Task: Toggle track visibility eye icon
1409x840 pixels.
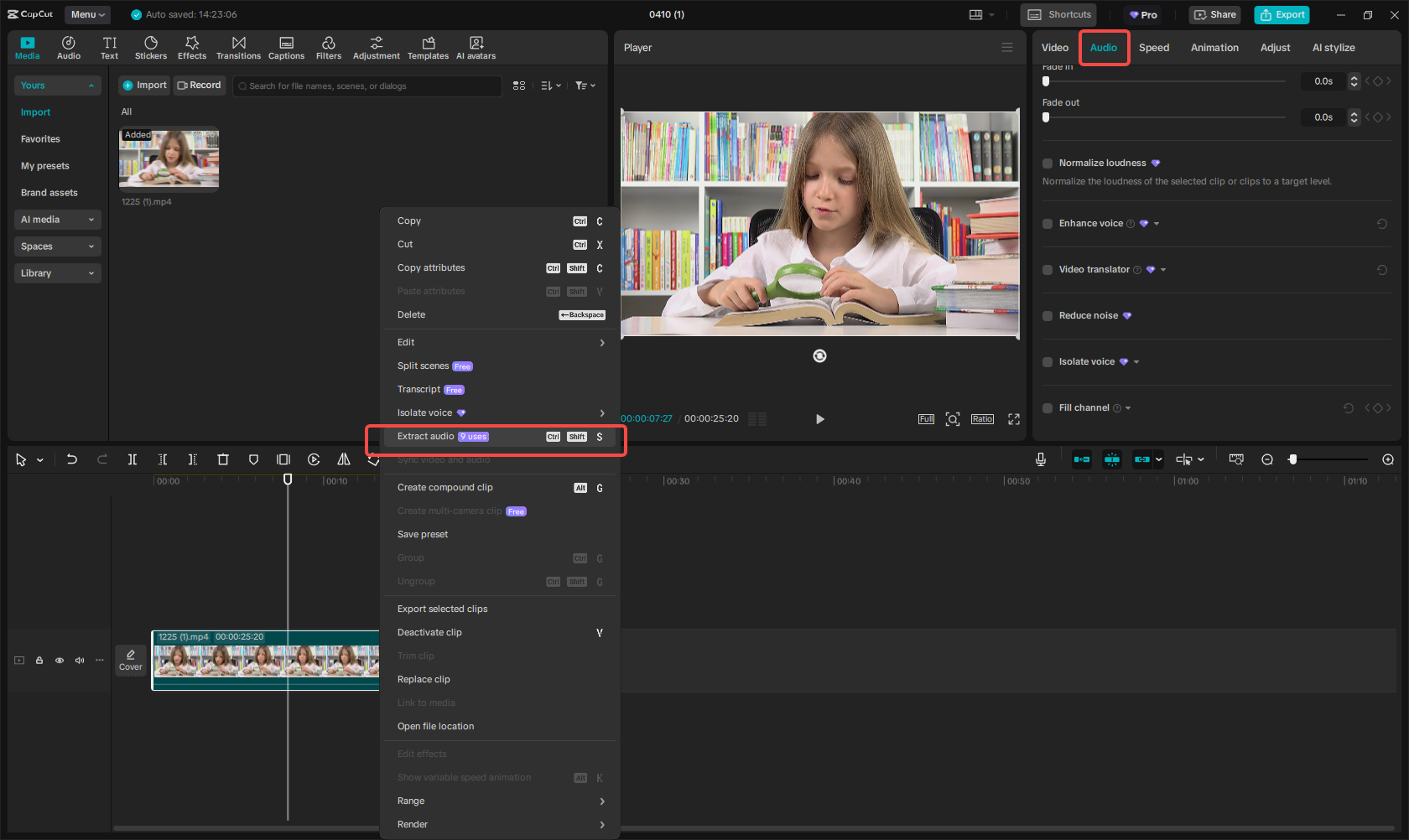Action: 60,661
